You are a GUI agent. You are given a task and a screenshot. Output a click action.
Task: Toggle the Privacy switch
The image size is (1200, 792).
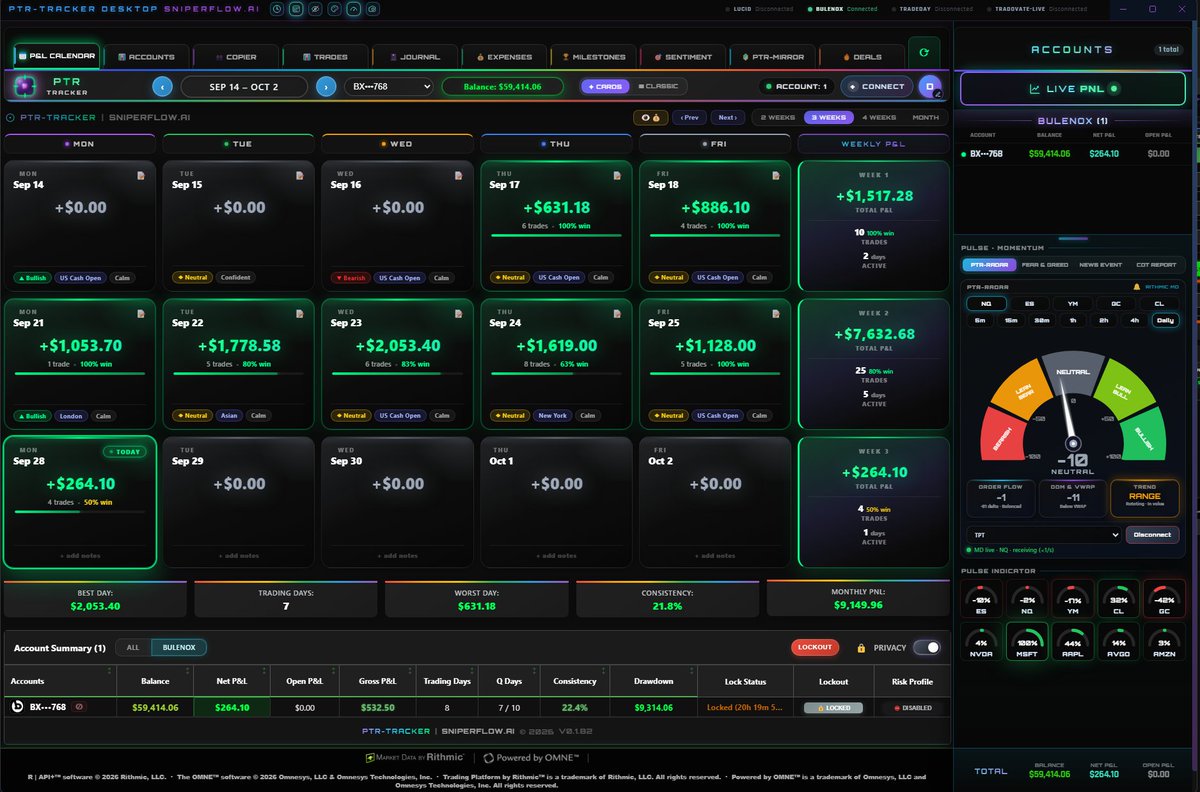[926, 647]
